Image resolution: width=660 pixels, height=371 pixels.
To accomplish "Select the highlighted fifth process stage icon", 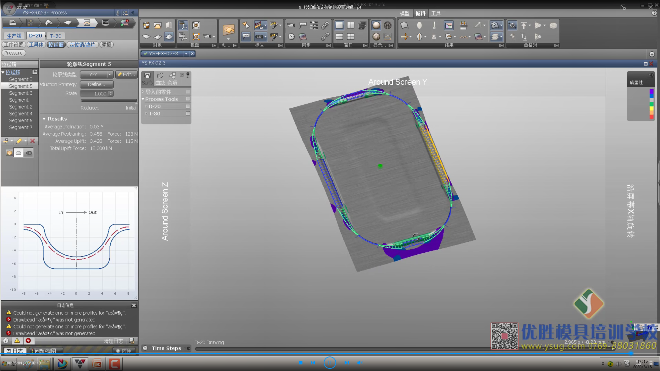I will point(86,23).
